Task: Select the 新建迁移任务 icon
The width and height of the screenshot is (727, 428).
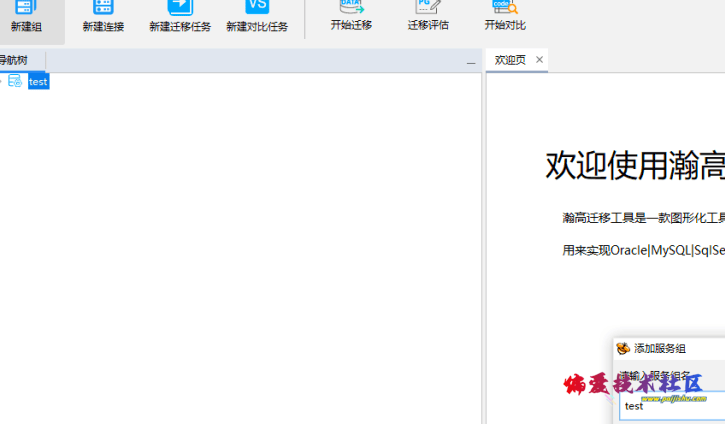Action: [180, 7]
